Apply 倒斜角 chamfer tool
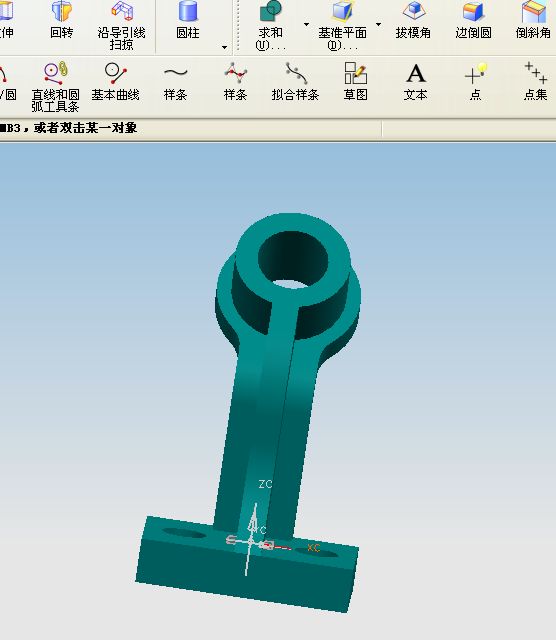Image resolution: width=556 pixels, height=640 pixels. coord(533,20)
